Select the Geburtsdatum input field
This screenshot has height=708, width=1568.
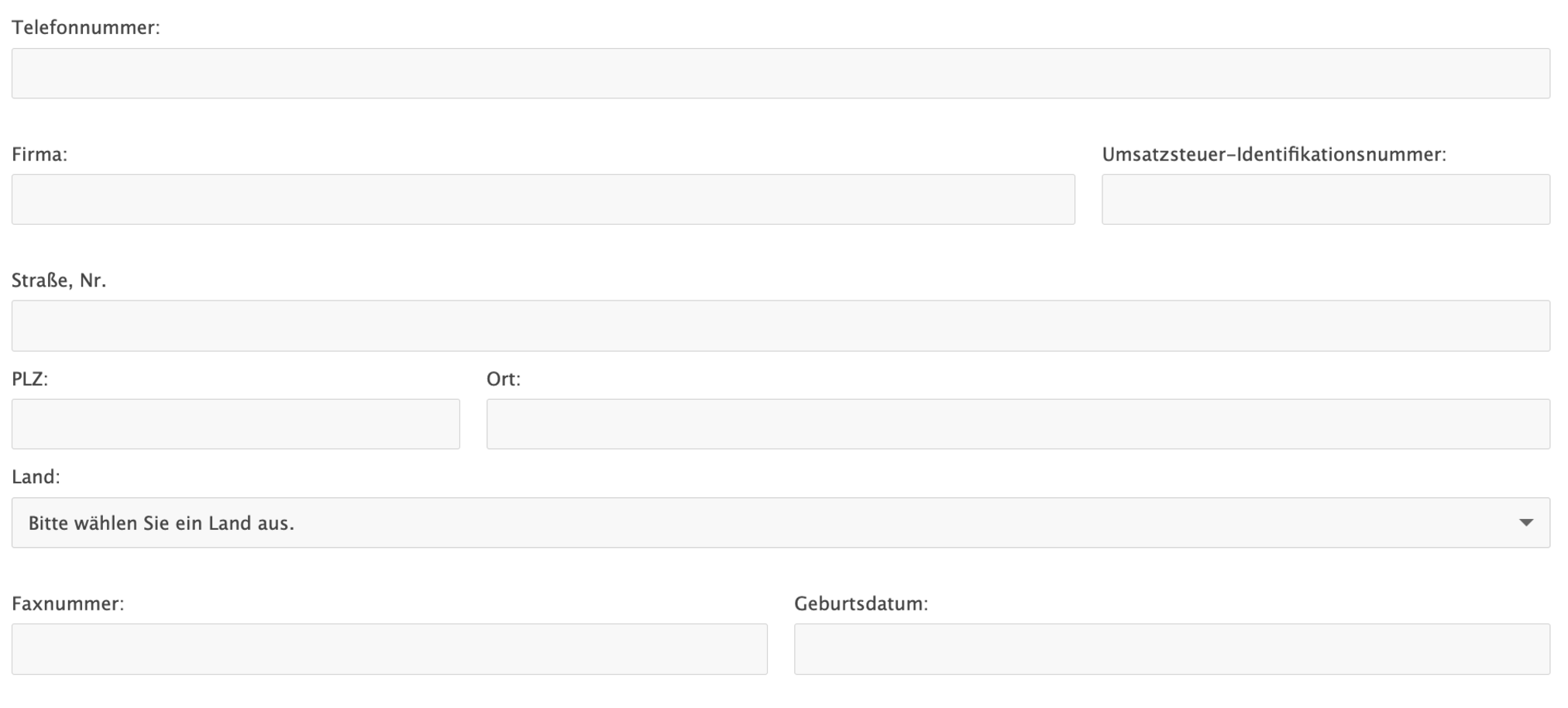coord(1171,649)
